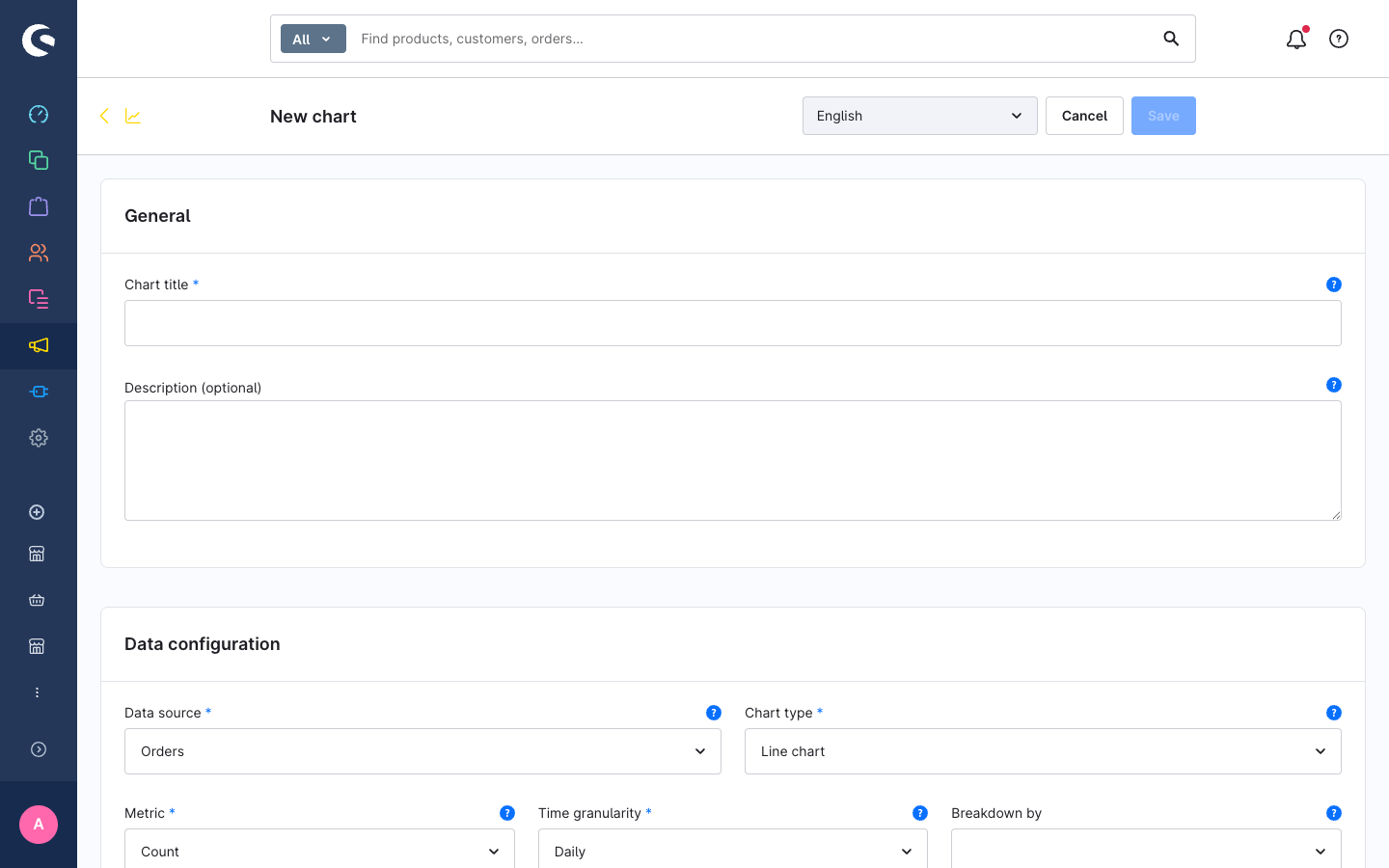Viewport: 1389px width, 868px height.
Task: Open the shopping basket sales channel icon
Action: (37, 600)
